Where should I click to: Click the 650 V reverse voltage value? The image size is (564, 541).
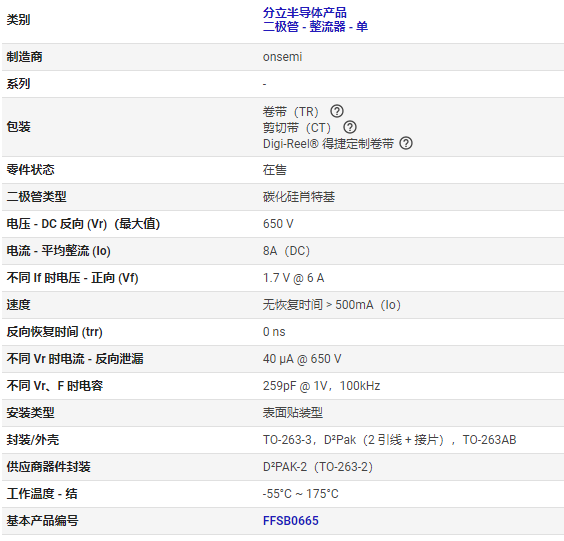(x=278, y=224)
